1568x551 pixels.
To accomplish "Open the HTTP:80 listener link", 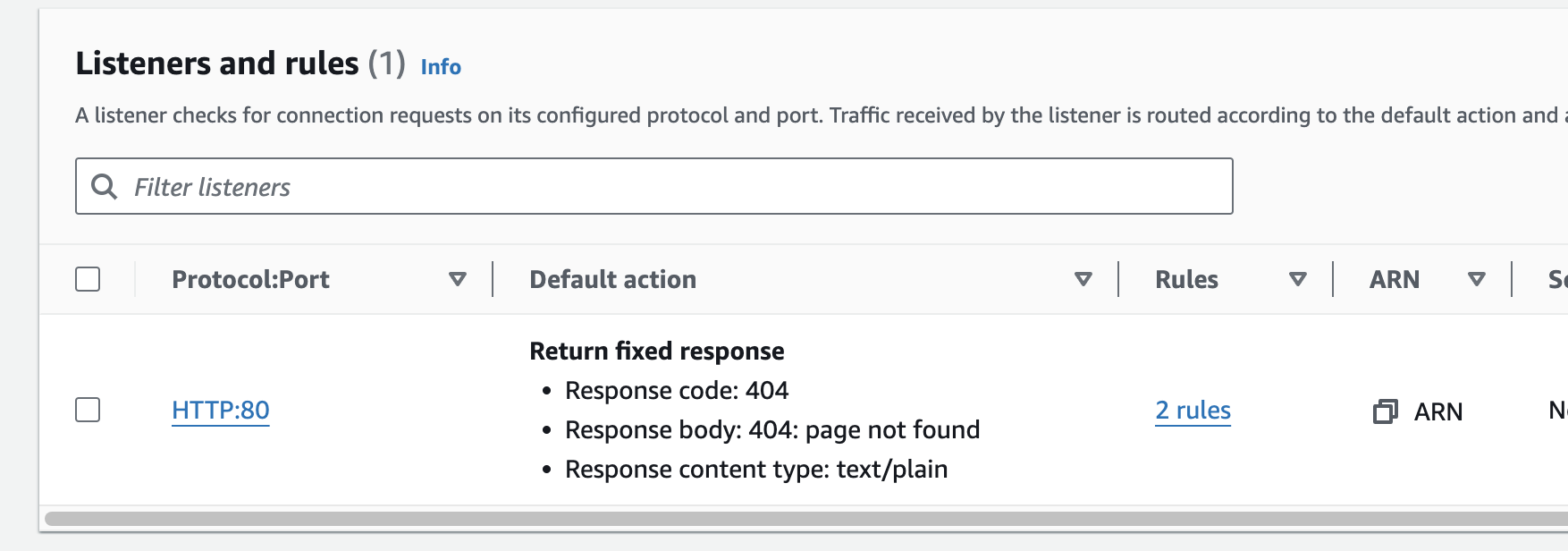I will (221, 410).
